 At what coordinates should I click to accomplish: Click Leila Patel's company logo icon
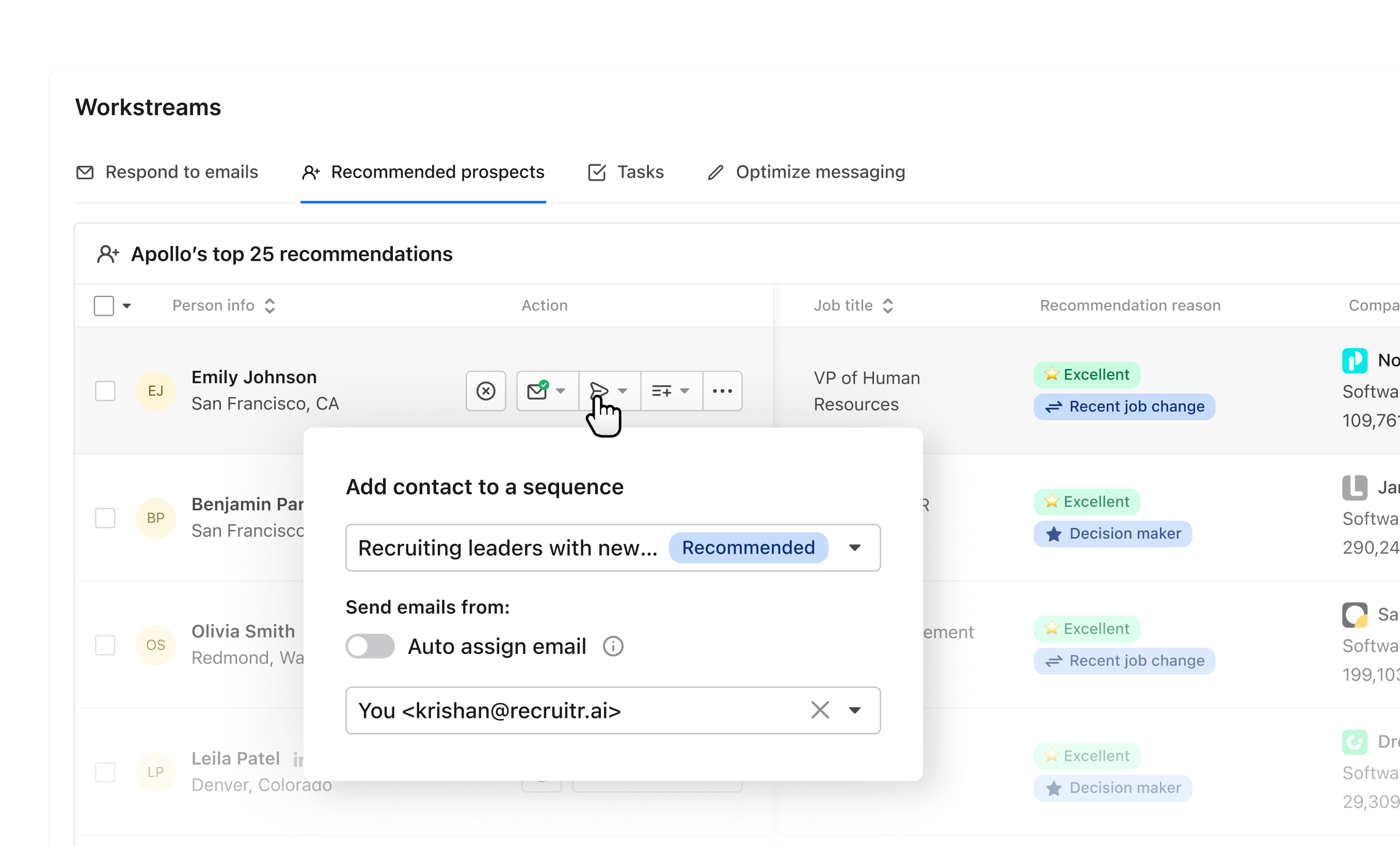point(1355,742)
